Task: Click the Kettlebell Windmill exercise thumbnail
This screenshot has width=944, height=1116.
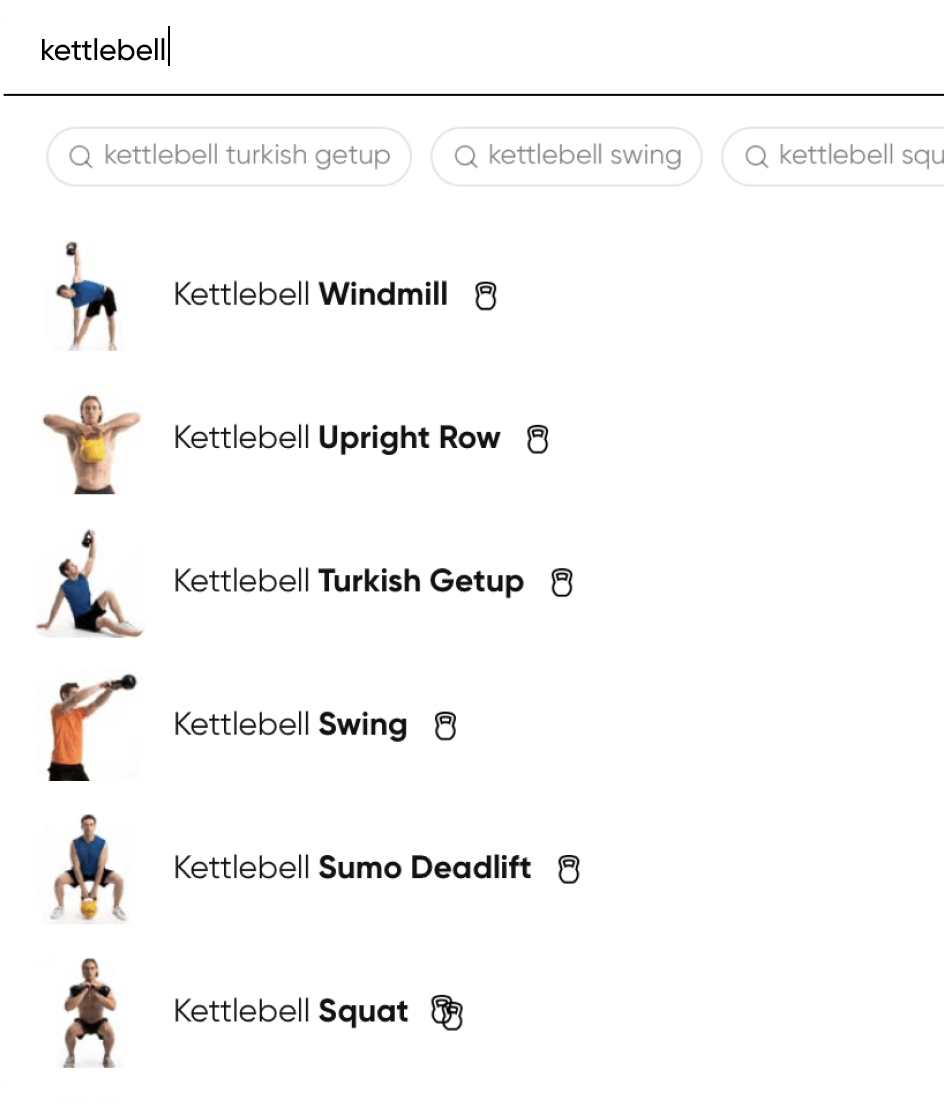Action: point(90,294)
